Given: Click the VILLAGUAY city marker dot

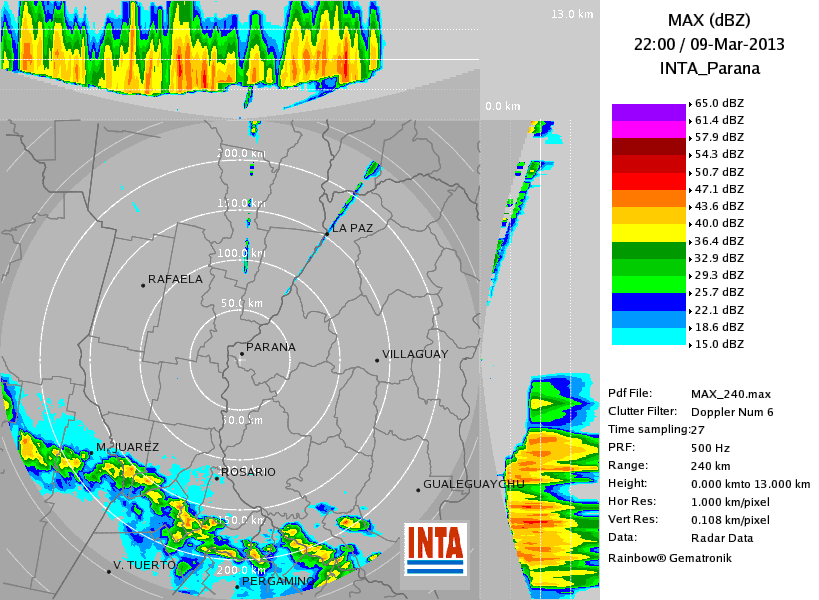Looking at the screenshot, I should pyautogui.click(x=376, y=360).
